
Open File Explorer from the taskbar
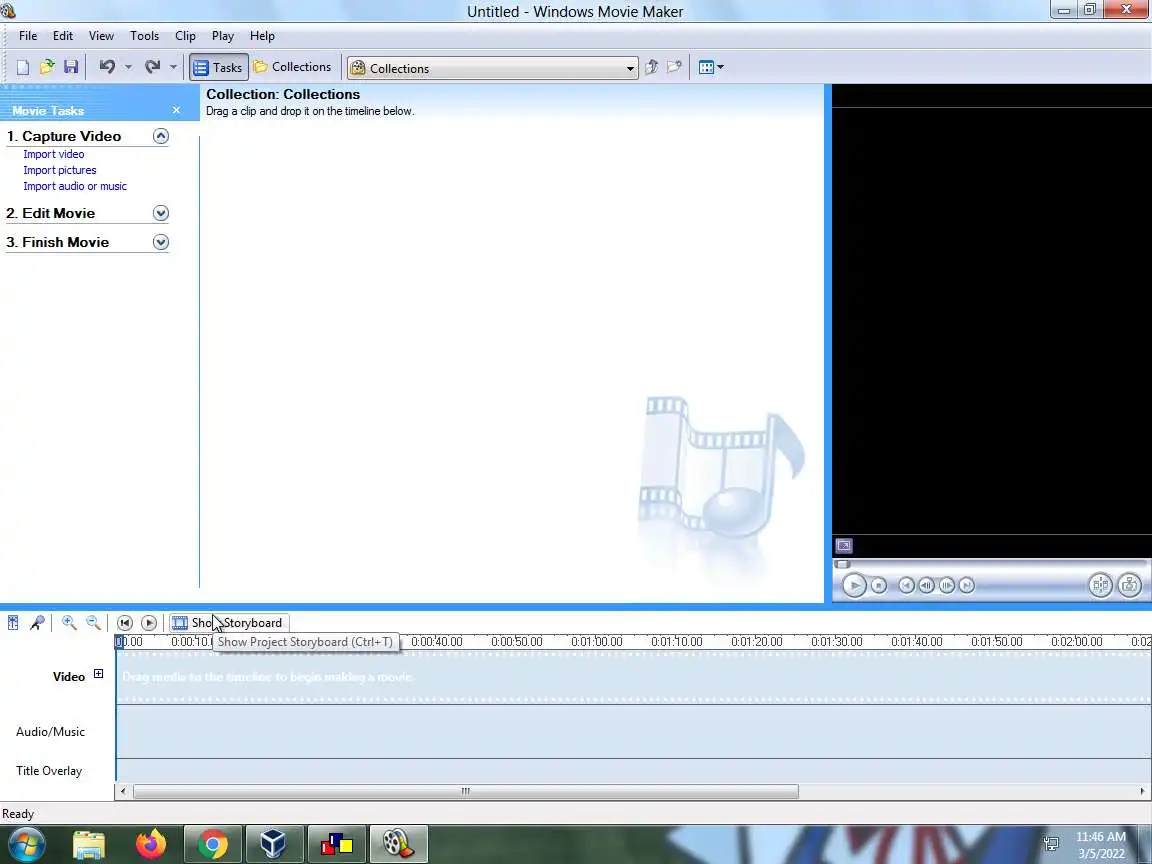tap(89, 845)
